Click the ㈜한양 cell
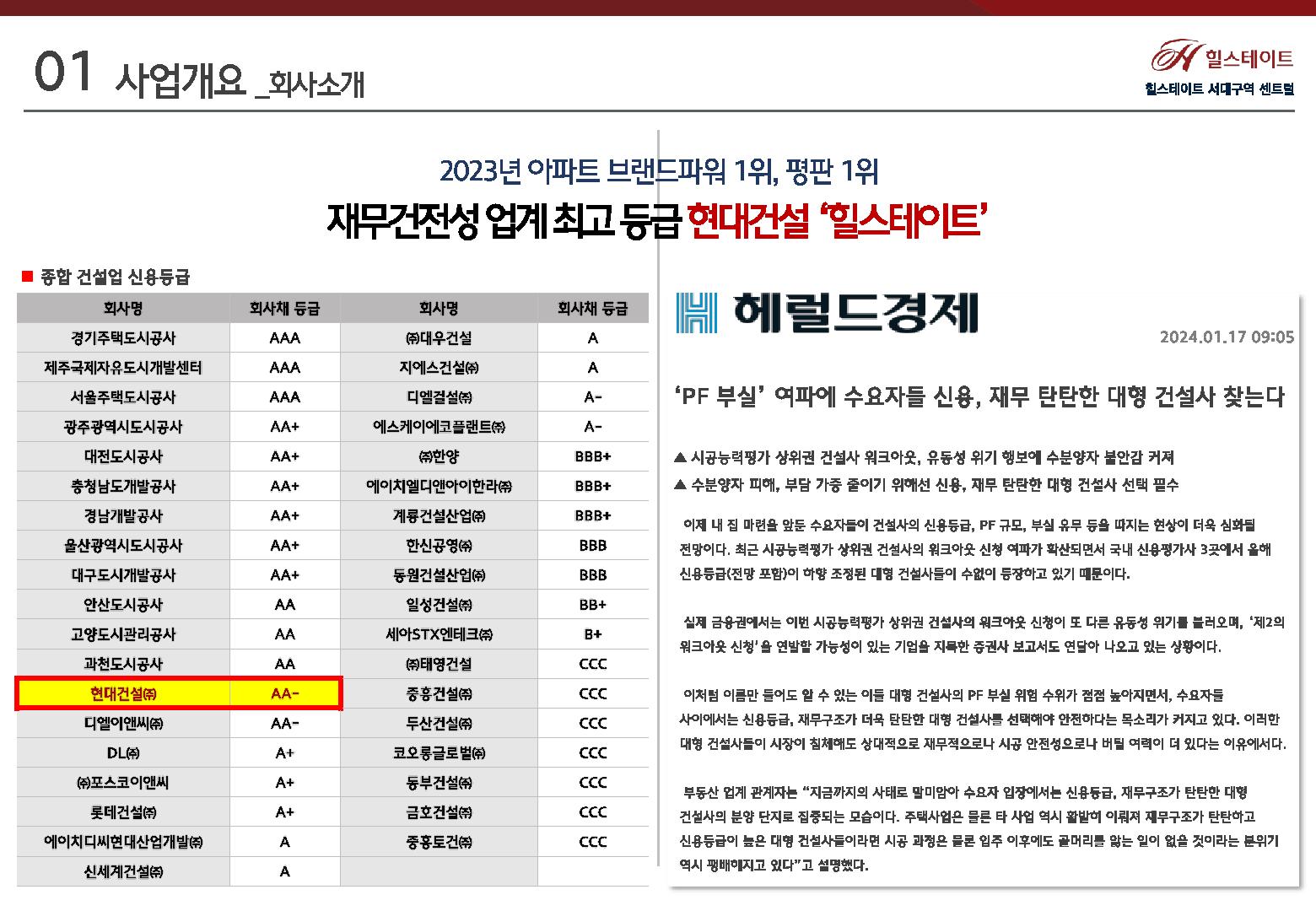Viewport: 1316px width, 911px height. tap(439, 456)
